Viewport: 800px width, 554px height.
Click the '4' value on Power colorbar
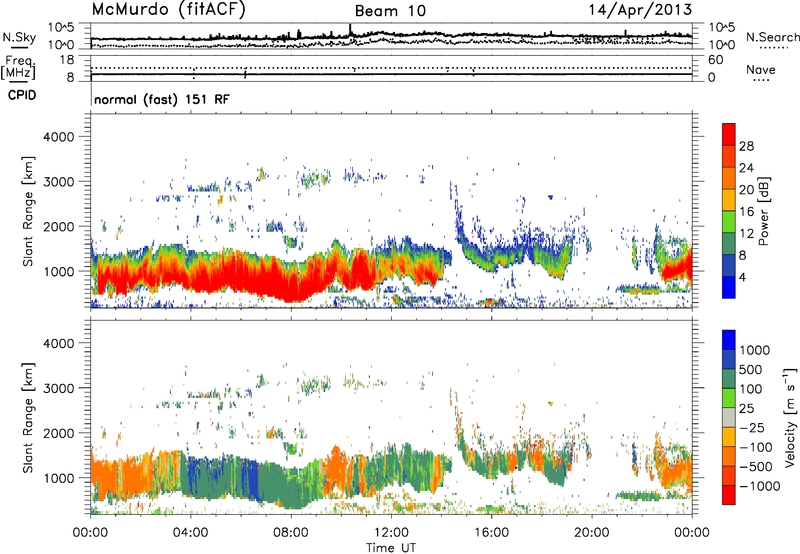(x=743, y=277)
